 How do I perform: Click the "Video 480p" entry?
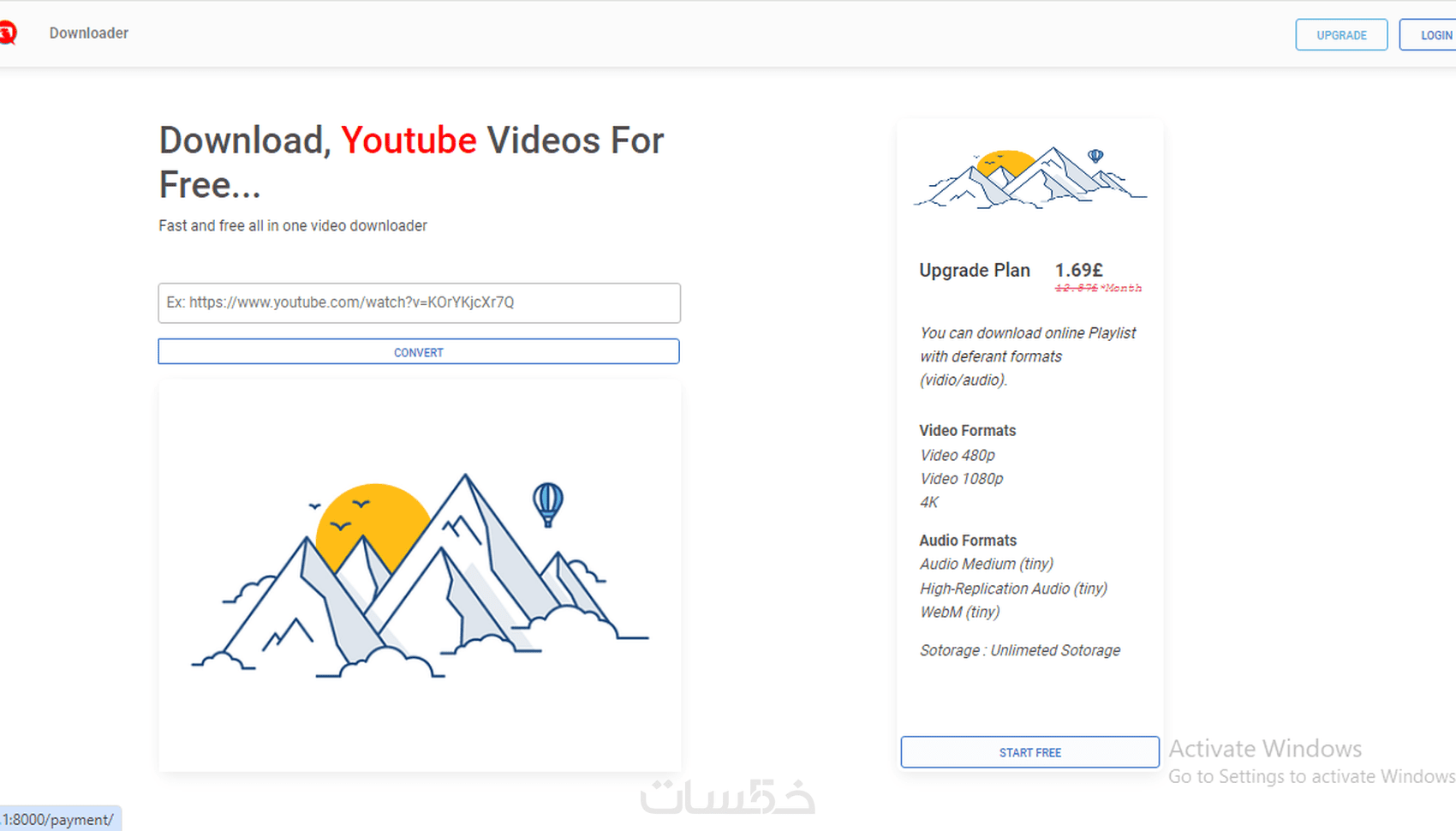(958, 456)
